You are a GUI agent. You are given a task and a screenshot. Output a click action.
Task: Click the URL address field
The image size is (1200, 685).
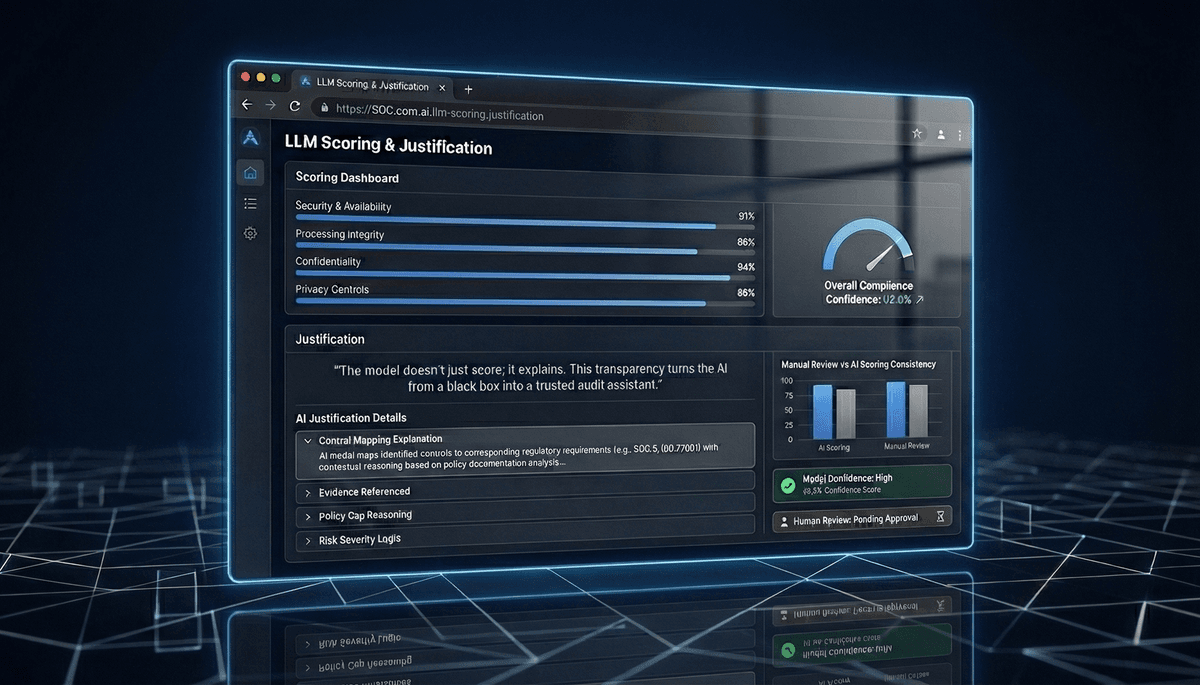[x=610, y=120]
